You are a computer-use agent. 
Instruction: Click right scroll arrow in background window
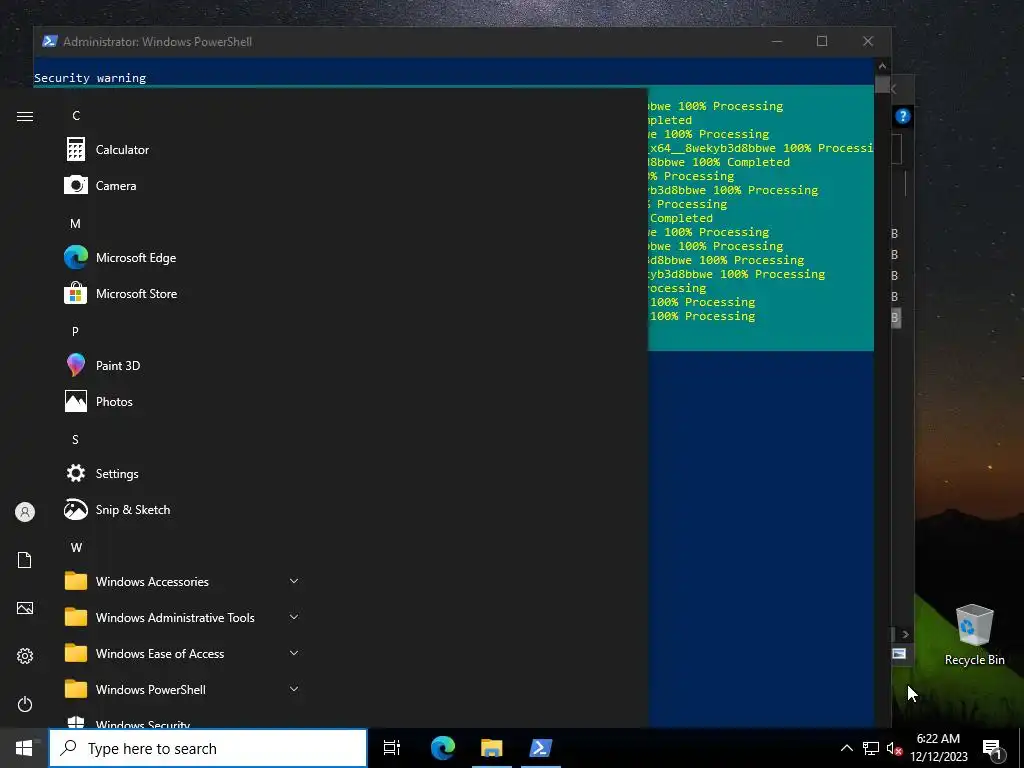pyautogui.click(x=905, y=634)
